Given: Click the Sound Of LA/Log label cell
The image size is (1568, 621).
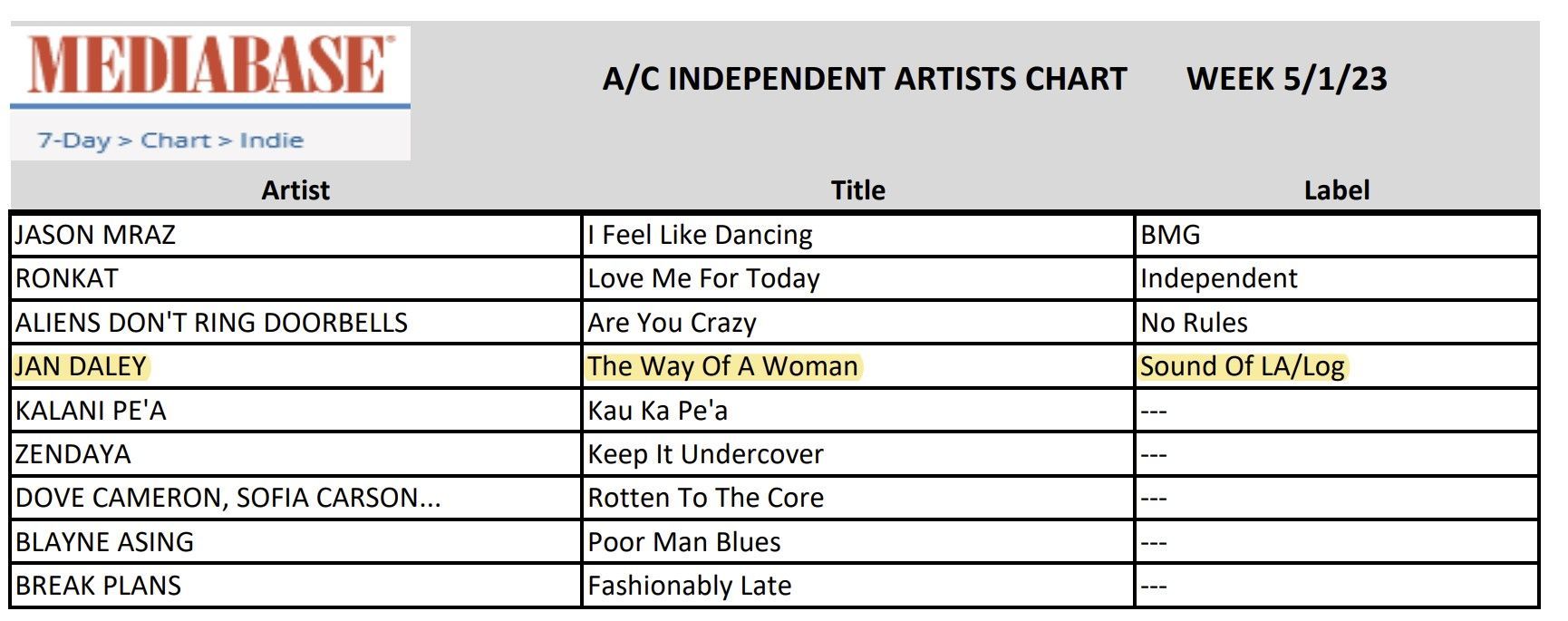Looking at the screenshot, I should point(1242,366).
